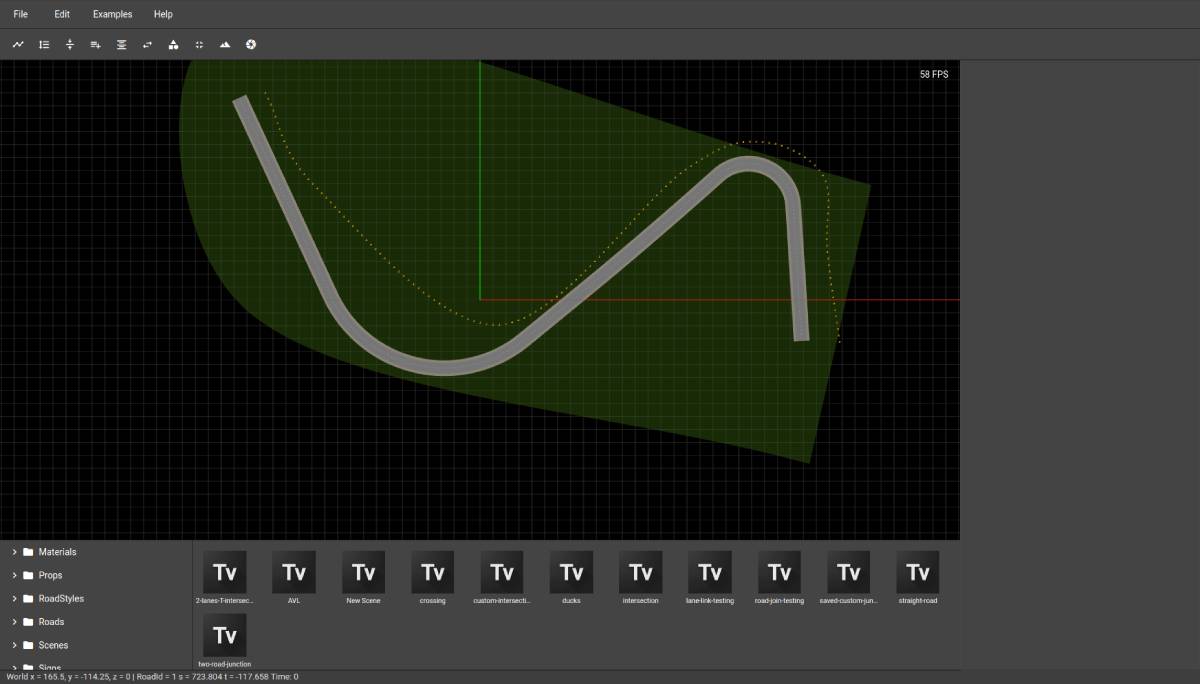
Task: Select the lane divide tool icon
Action: click(70, 44)
